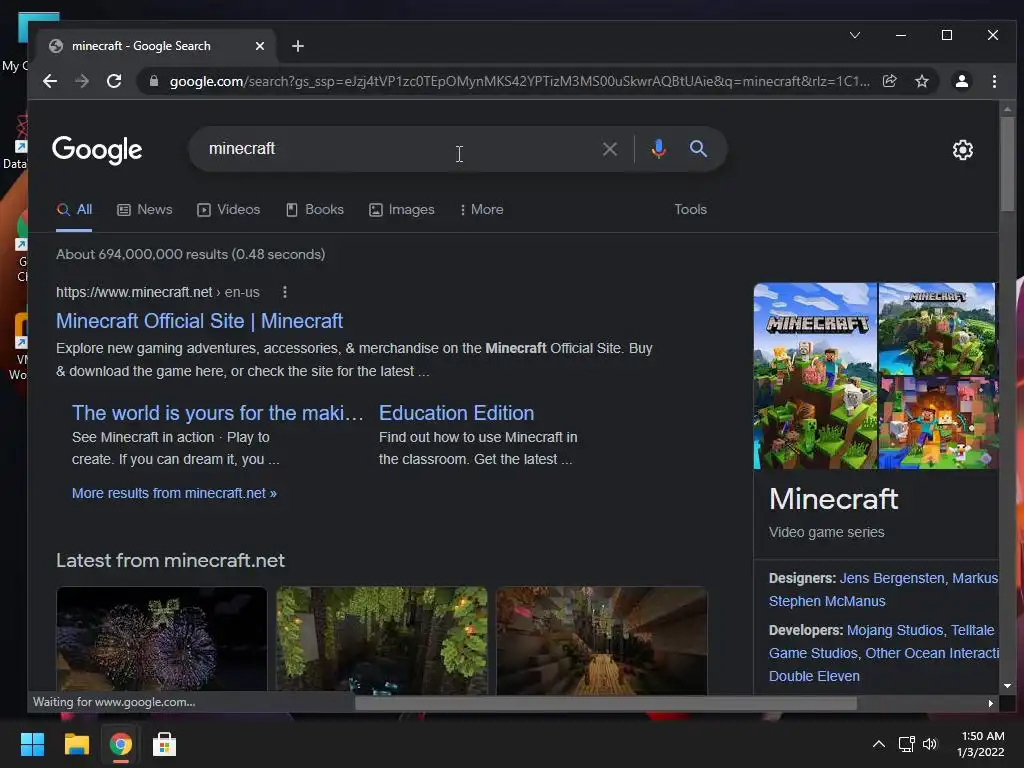Open the lush cave article thumbnail

point(381,639)
